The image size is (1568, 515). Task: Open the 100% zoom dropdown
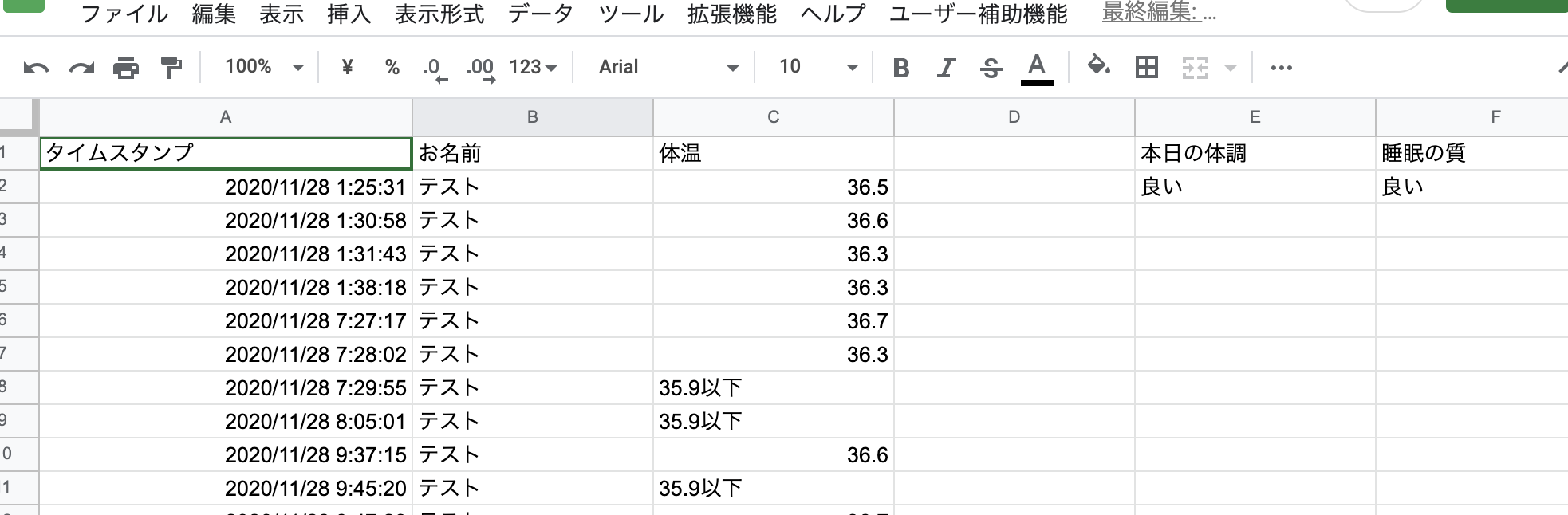[x=264, y=67]
